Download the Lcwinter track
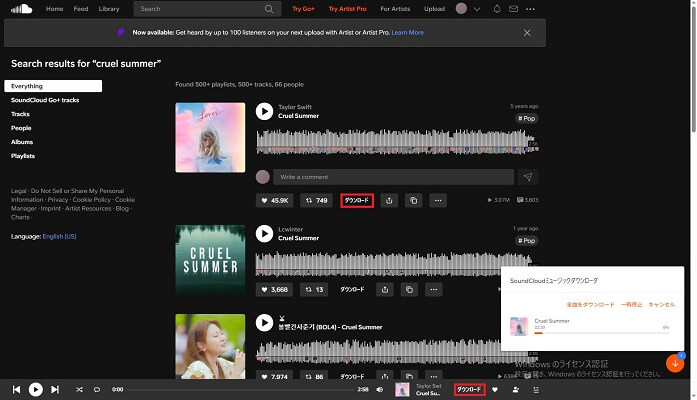 (x=353, y=290)
